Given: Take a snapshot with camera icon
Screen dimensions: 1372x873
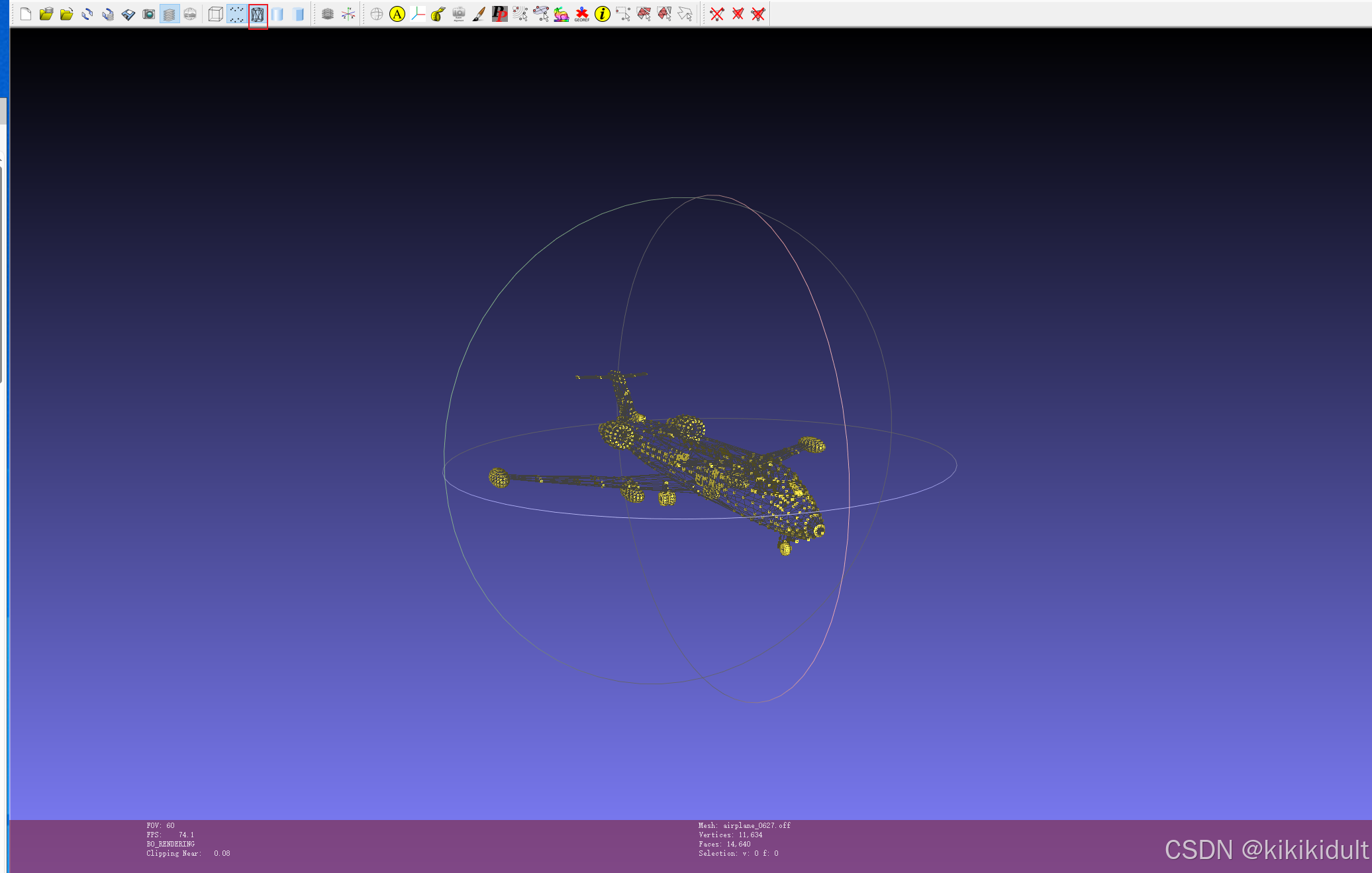Looking at the screenshot, I should point(148,14).
